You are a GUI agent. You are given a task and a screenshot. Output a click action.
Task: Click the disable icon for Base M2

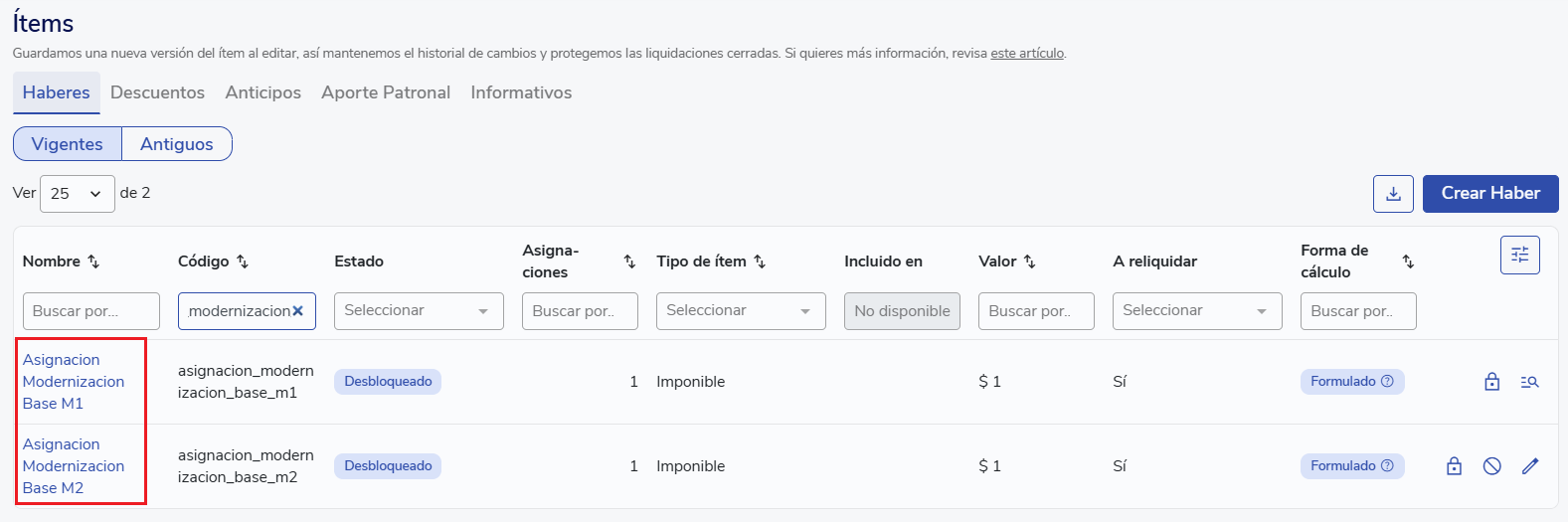pos(1491,466)
